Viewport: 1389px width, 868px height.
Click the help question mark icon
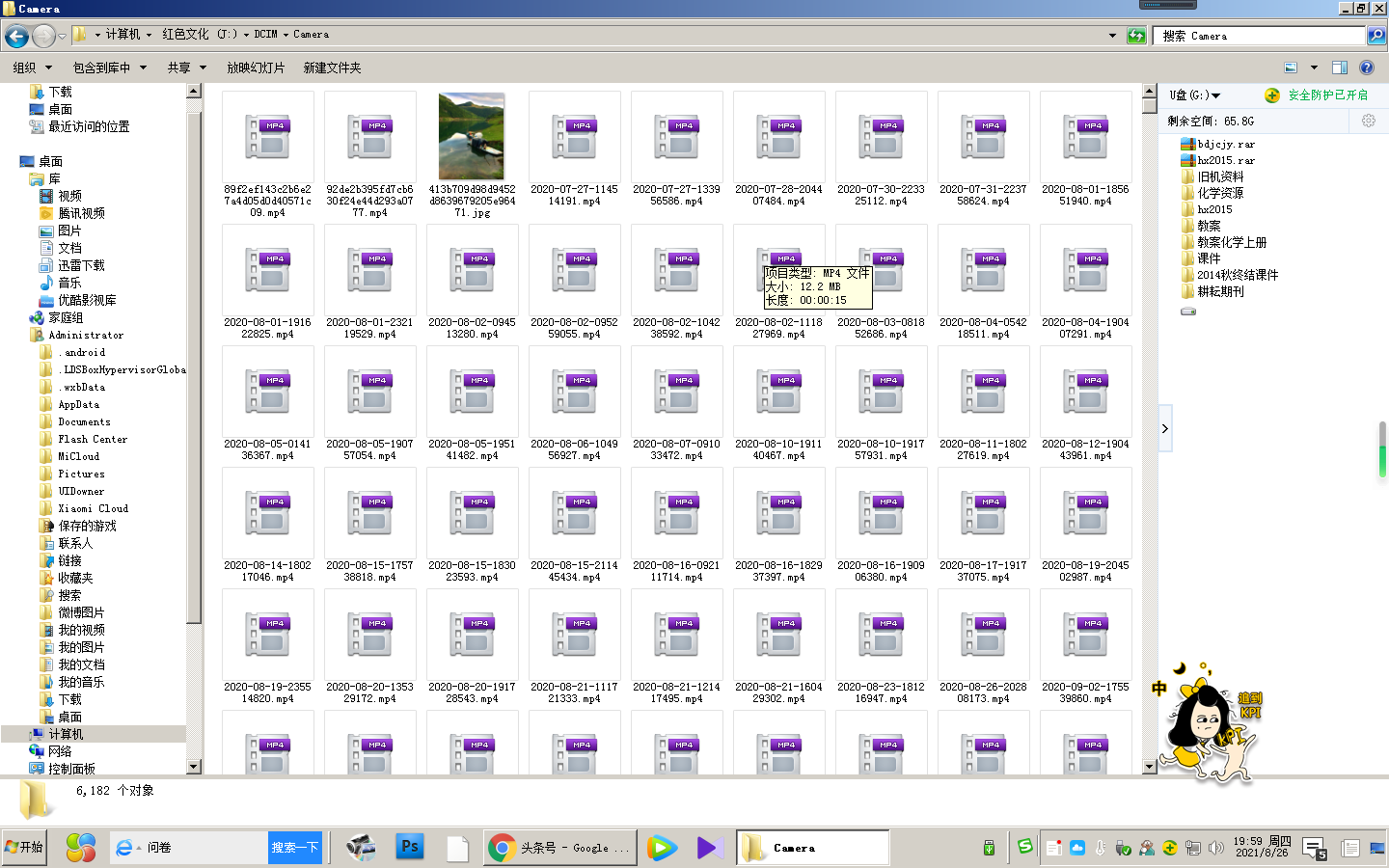click(1366, 68)
